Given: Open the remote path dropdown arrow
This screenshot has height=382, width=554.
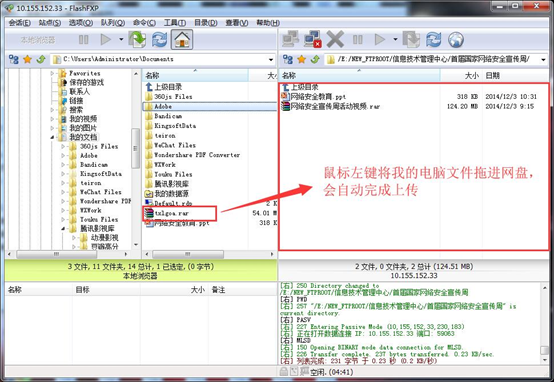Looking at the screenshot, I should coord(543,59).
